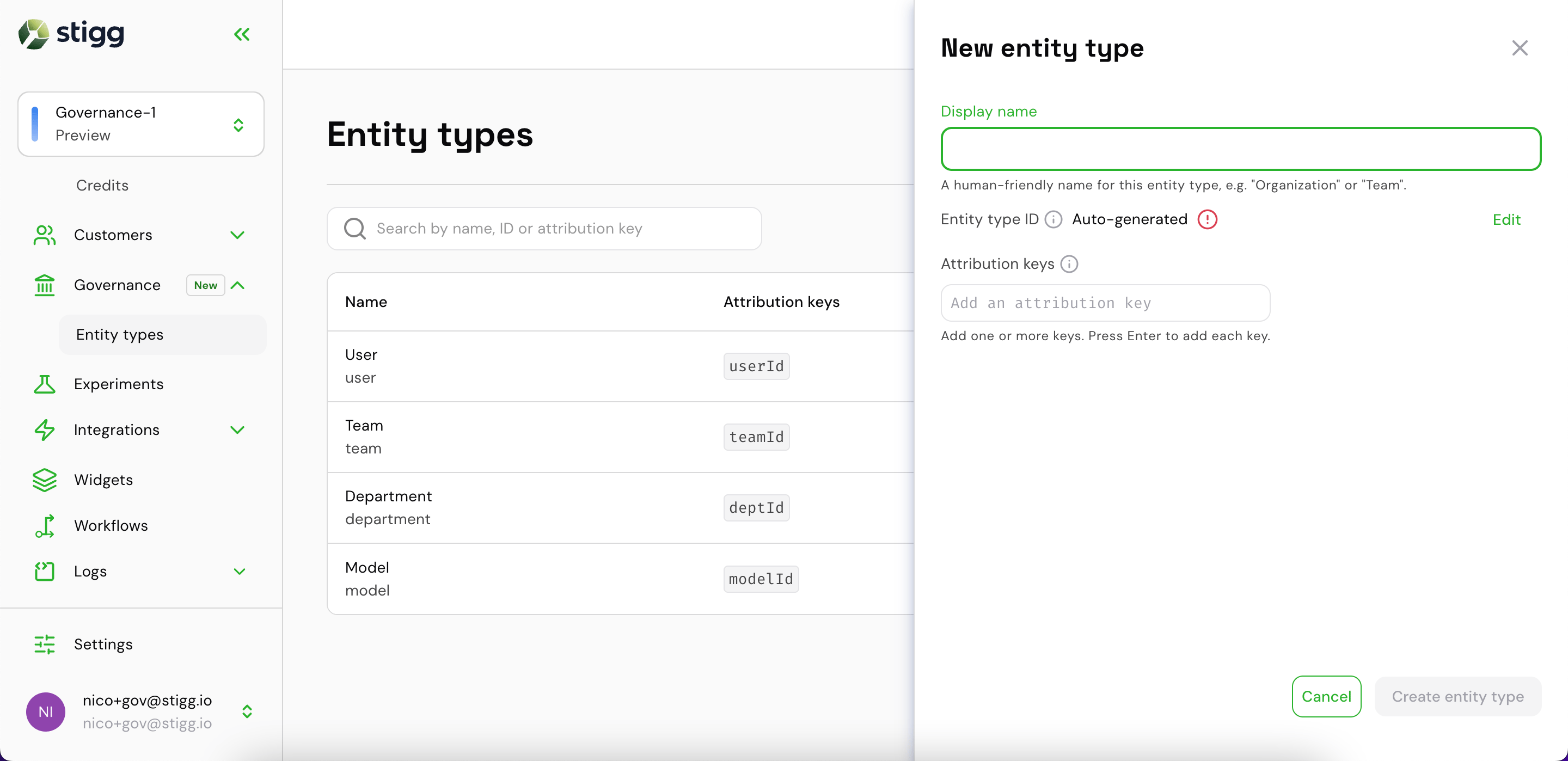Expand the Integrations menu chevron

coord(237,430)
